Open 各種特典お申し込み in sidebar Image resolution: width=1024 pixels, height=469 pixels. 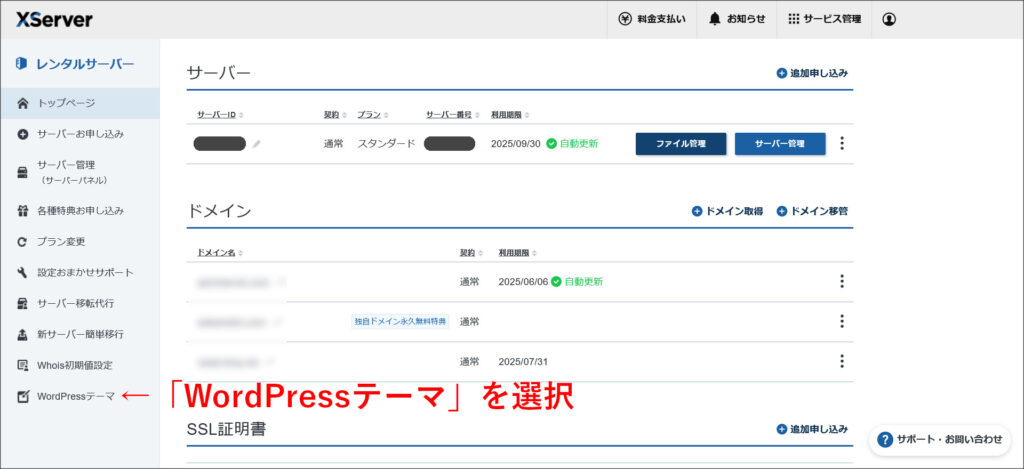(x=80, y=211)
